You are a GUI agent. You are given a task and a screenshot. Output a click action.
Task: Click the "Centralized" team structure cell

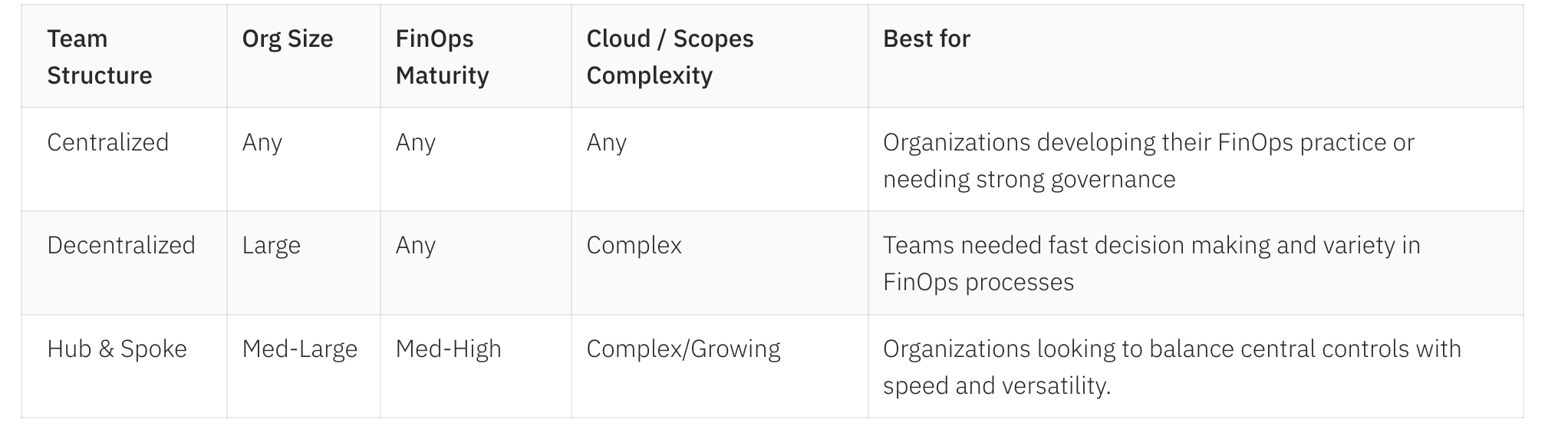pos(107,143)
